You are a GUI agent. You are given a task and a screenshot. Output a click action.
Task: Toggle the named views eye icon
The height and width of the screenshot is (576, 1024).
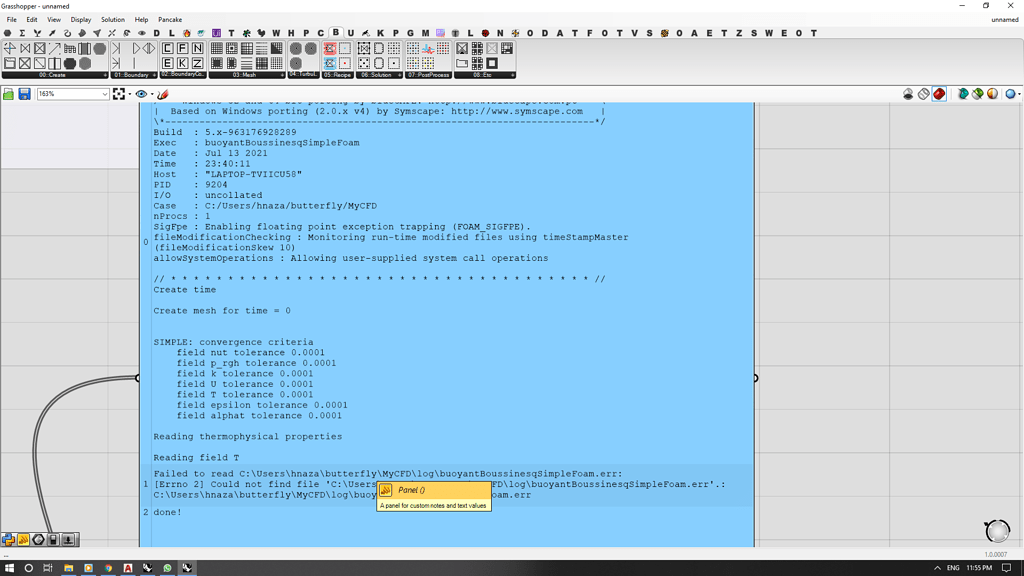pyautogui.click(x=141, y=94)
